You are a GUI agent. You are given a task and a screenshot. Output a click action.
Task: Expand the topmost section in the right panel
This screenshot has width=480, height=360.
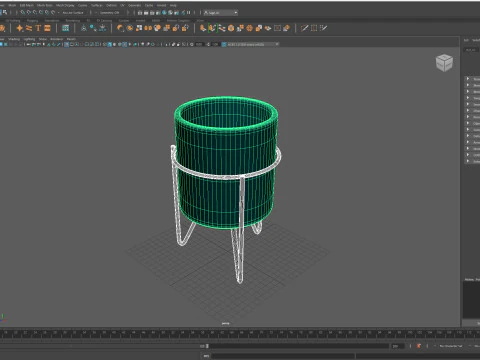468,79
